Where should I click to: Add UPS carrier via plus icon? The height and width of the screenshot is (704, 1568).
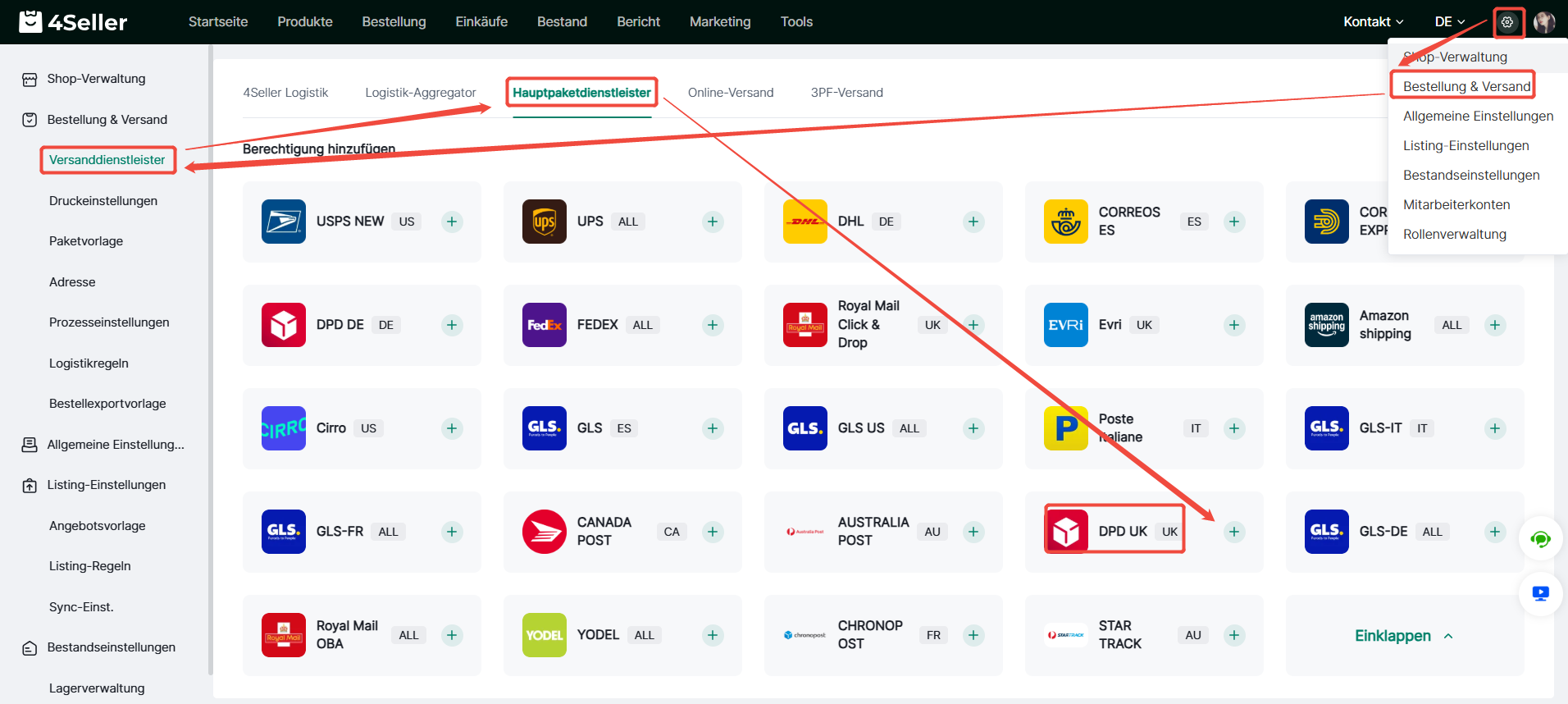pyautogui.click(x=713, y=222)
